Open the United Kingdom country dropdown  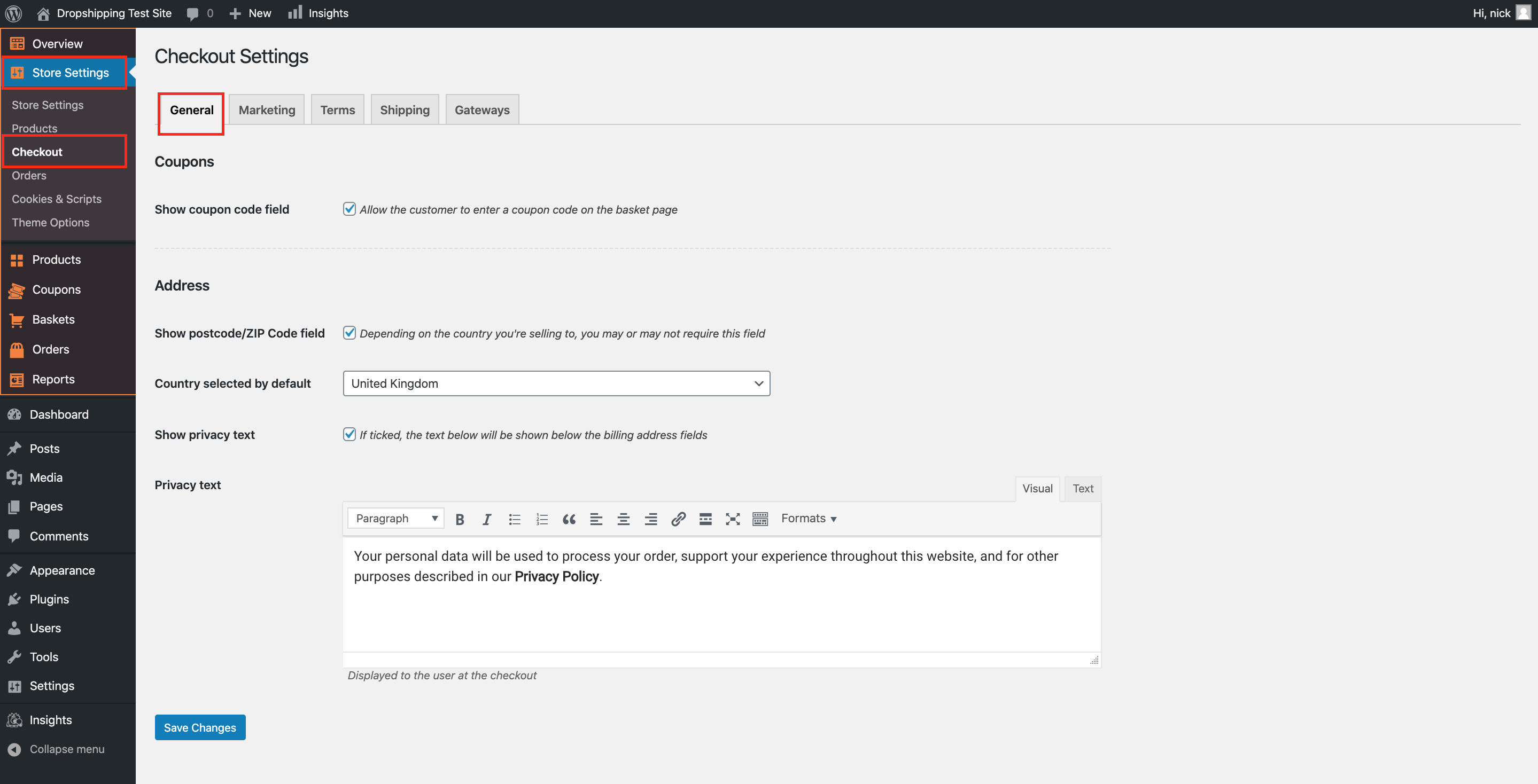(556, 383)
